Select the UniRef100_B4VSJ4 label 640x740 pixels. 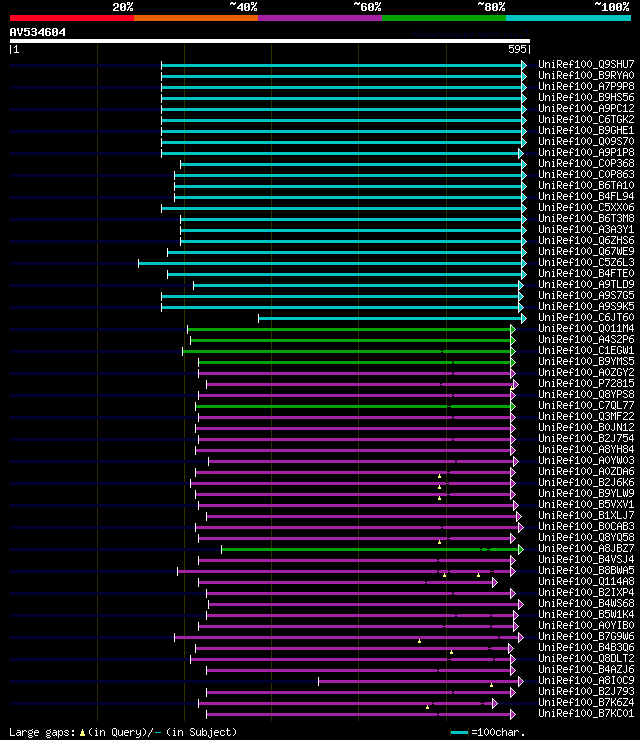tap(586, 559)
